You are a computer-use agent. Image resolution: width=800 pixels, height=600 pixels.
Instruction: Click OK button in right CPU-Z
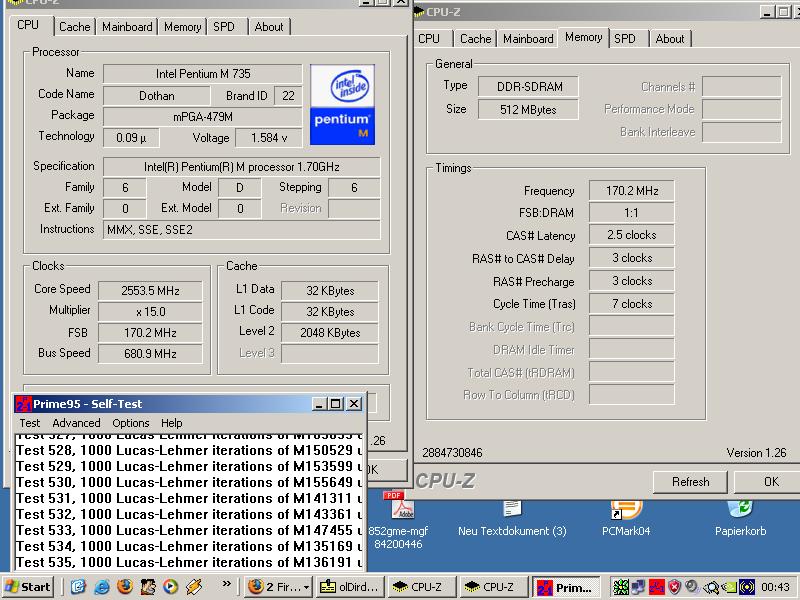(x=769, y=482)
